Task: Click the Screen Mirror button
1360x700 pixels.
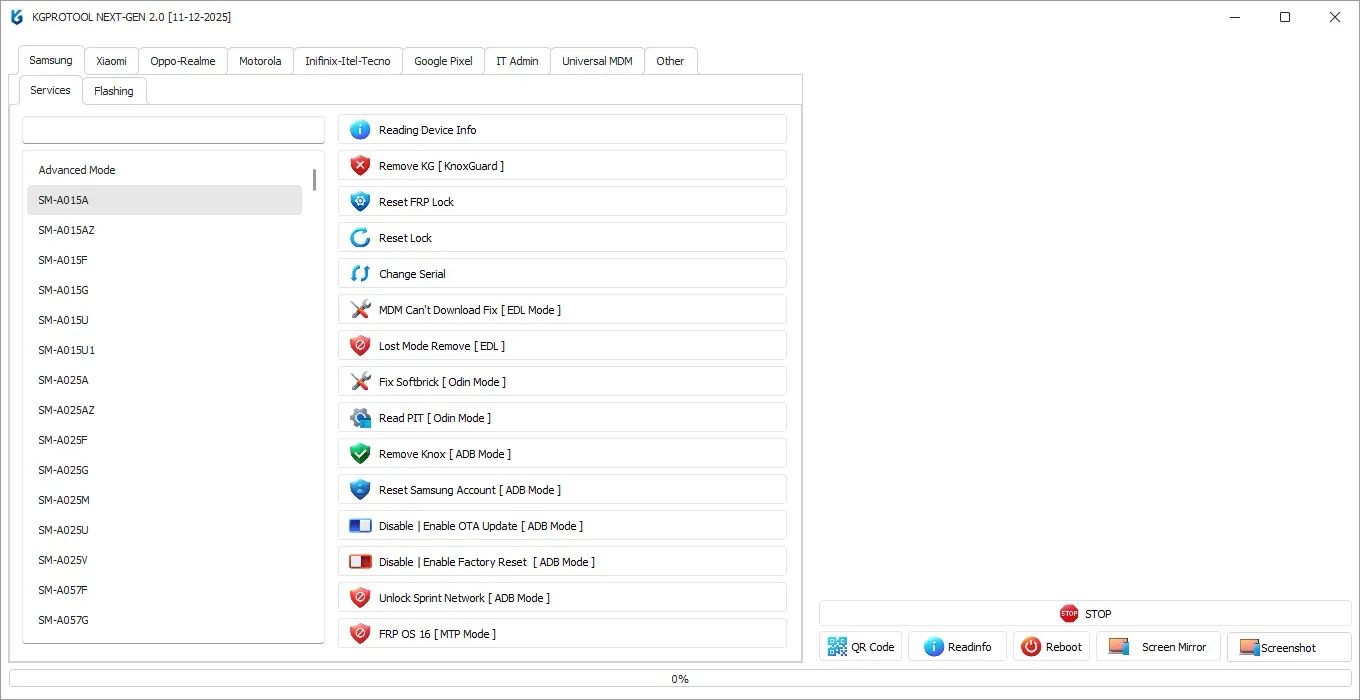Action: pyautogui.click(x=1158, y=647)
